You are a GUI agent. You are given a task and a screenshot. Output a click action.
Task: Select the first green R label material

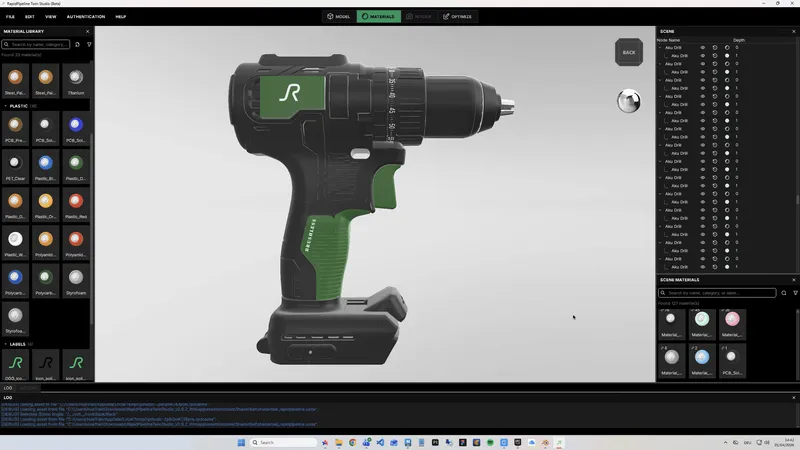[14, 363]
